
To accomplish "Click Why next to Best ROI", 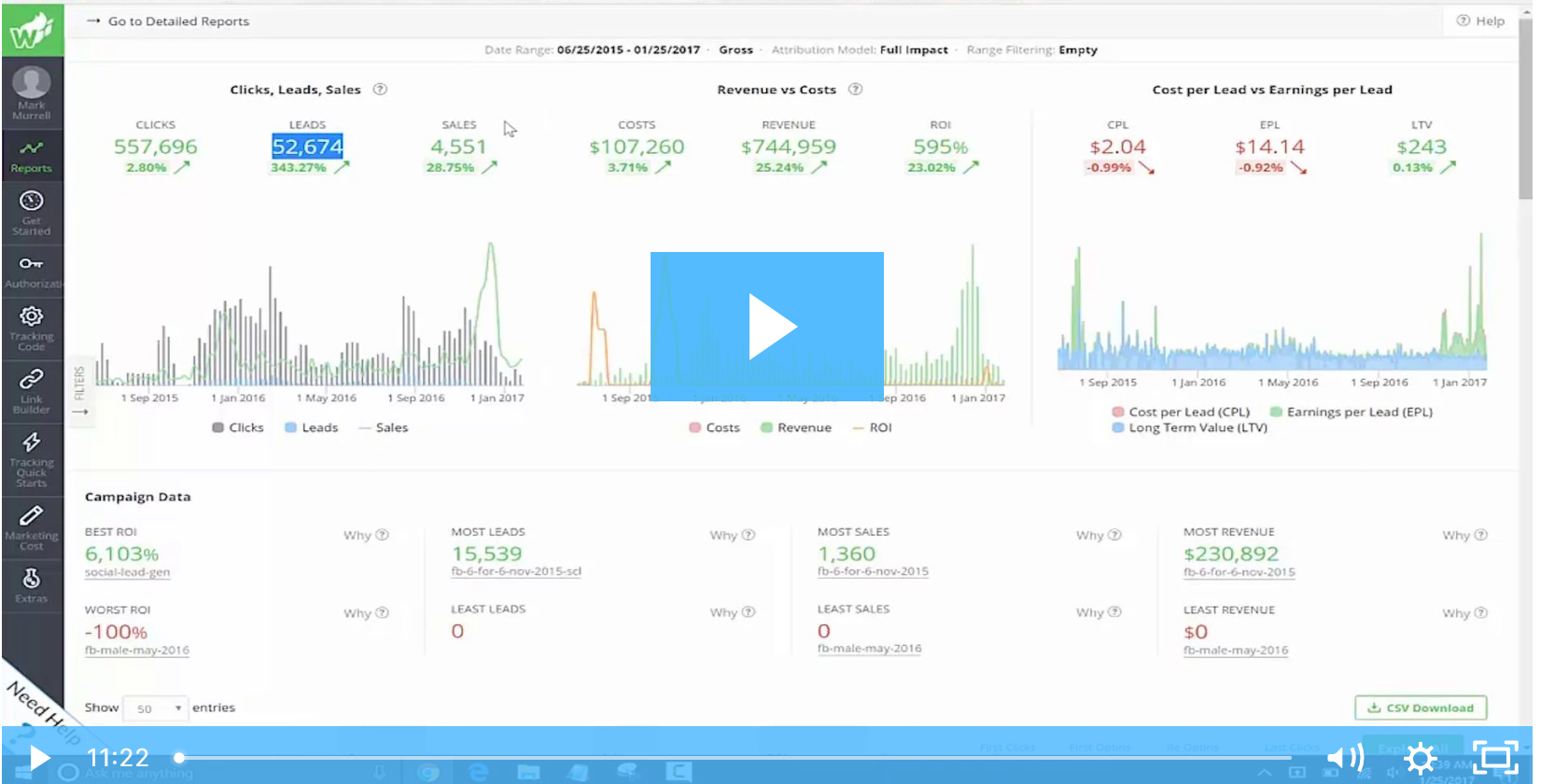I will click(x=366, y=536).
